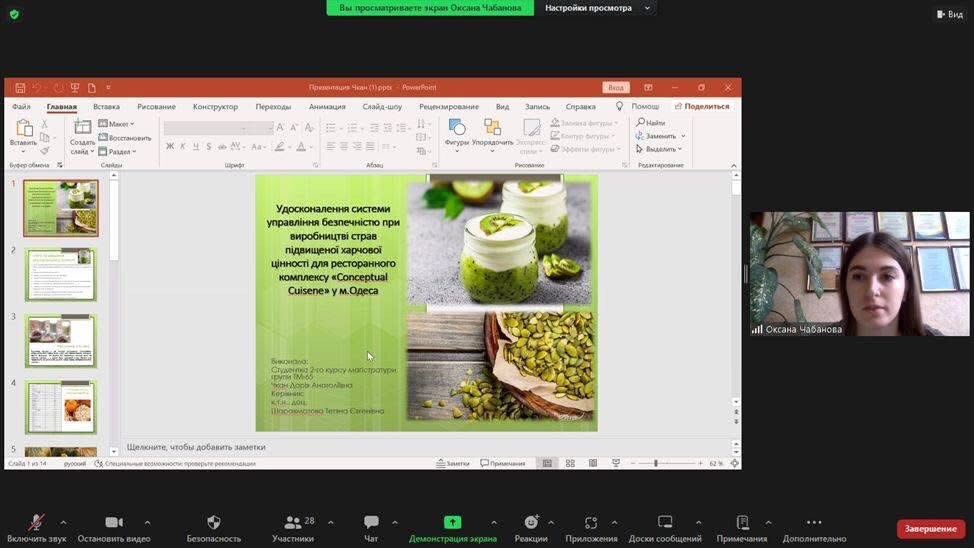Open the Приложения apps icon
The height and width of the screenshot is (548, 974).
tap(591, 523)
